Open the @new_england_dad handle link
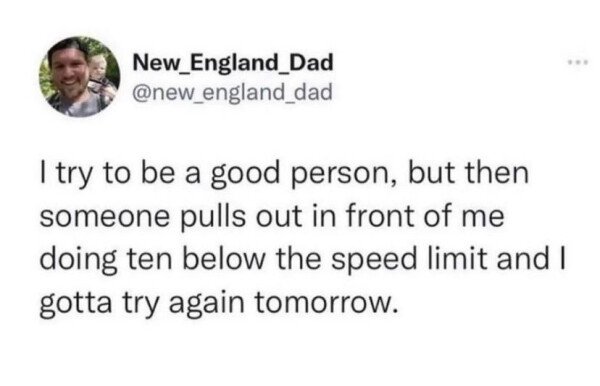This screenshot has height=386, width=600. (x=232, y=92)
